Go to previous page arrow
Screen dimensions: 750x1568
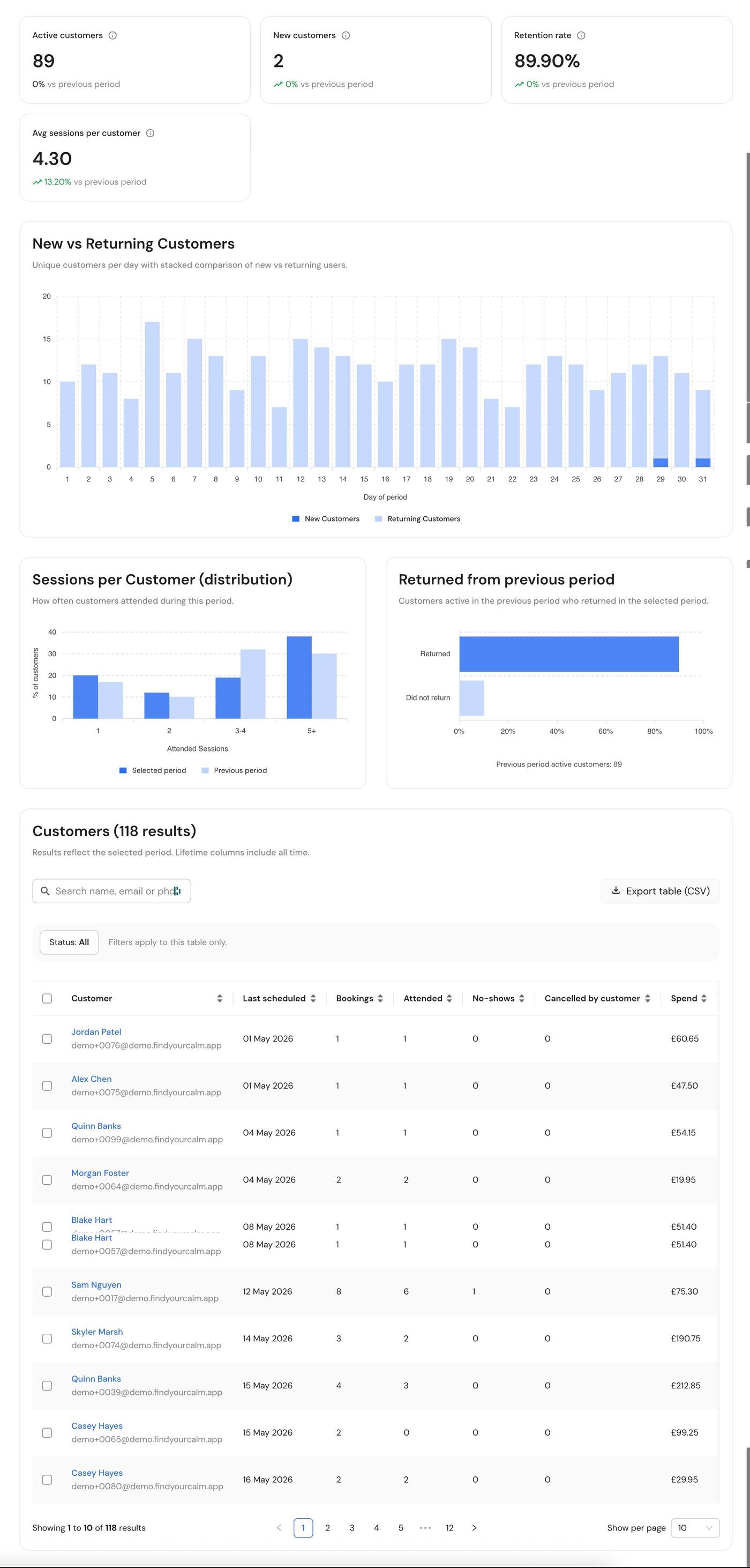tap(279, 1528)
